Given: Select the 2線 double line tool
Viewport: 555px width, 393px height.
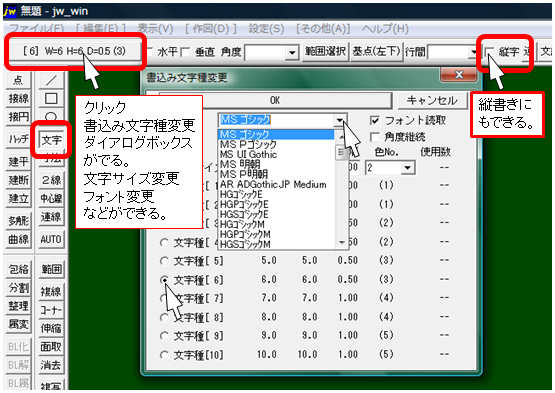Looking at the screenshot, I should pos(51,180).
